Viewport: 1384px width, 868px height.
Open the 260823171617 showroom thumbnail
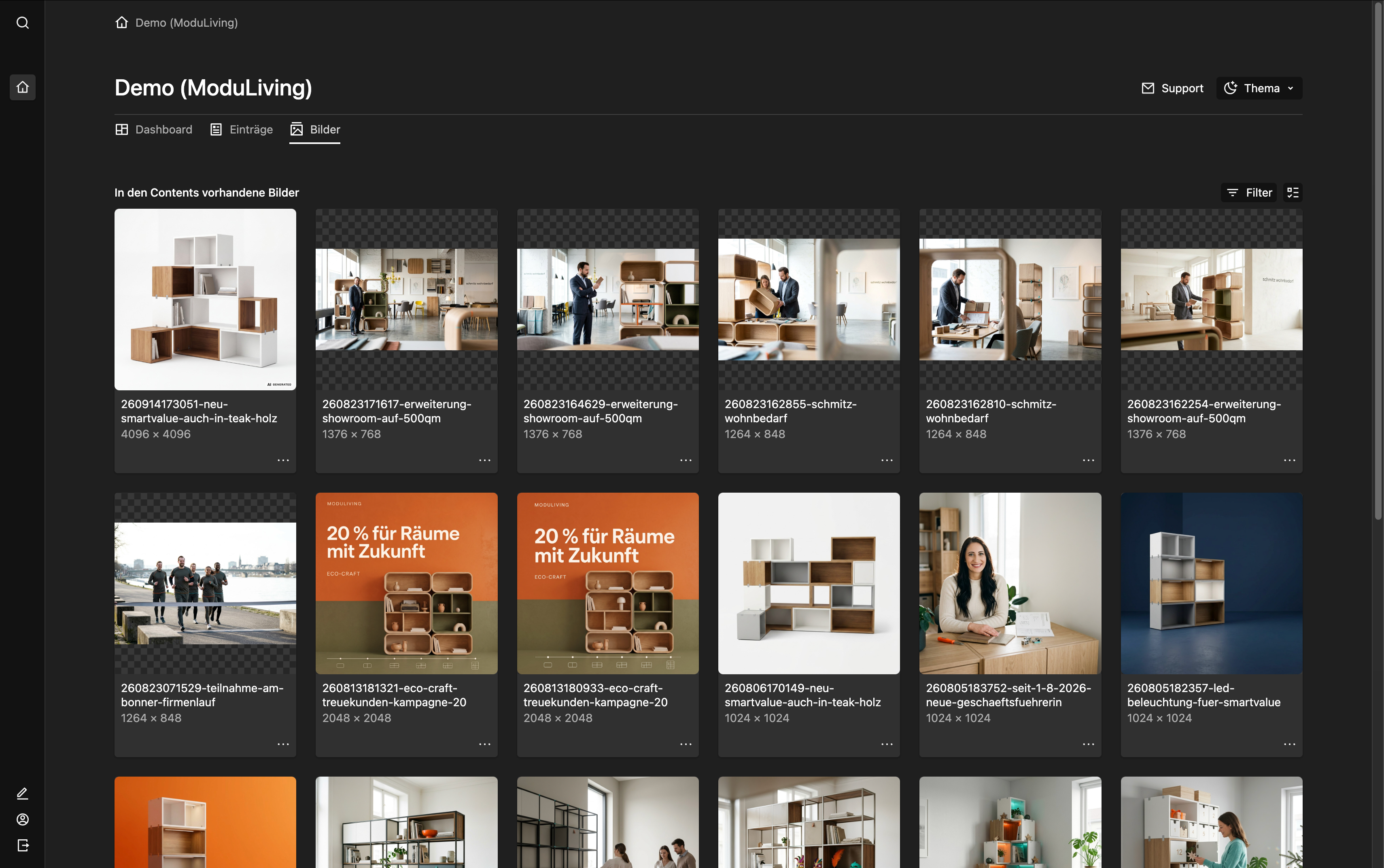[x=407, y=300]
